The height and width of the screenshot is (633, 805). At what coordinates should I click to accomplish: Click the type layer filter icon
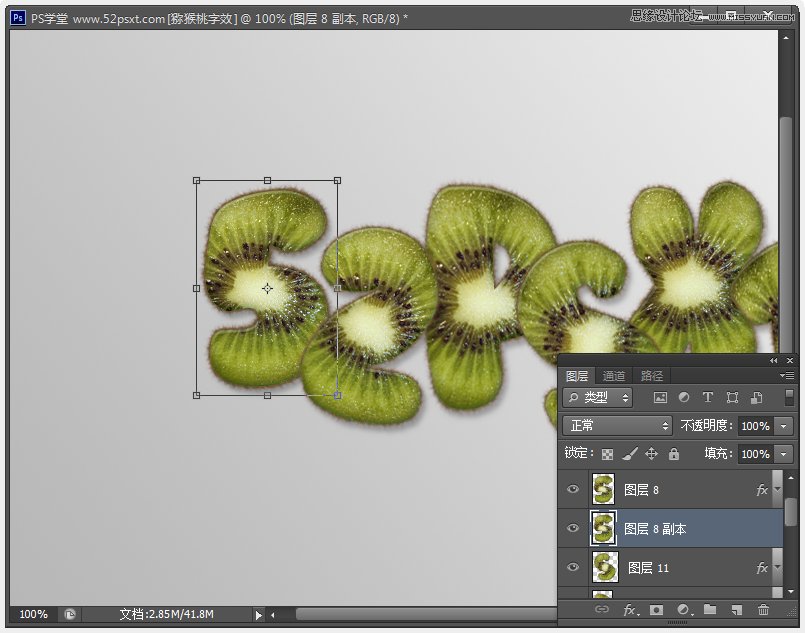[708, 398]
